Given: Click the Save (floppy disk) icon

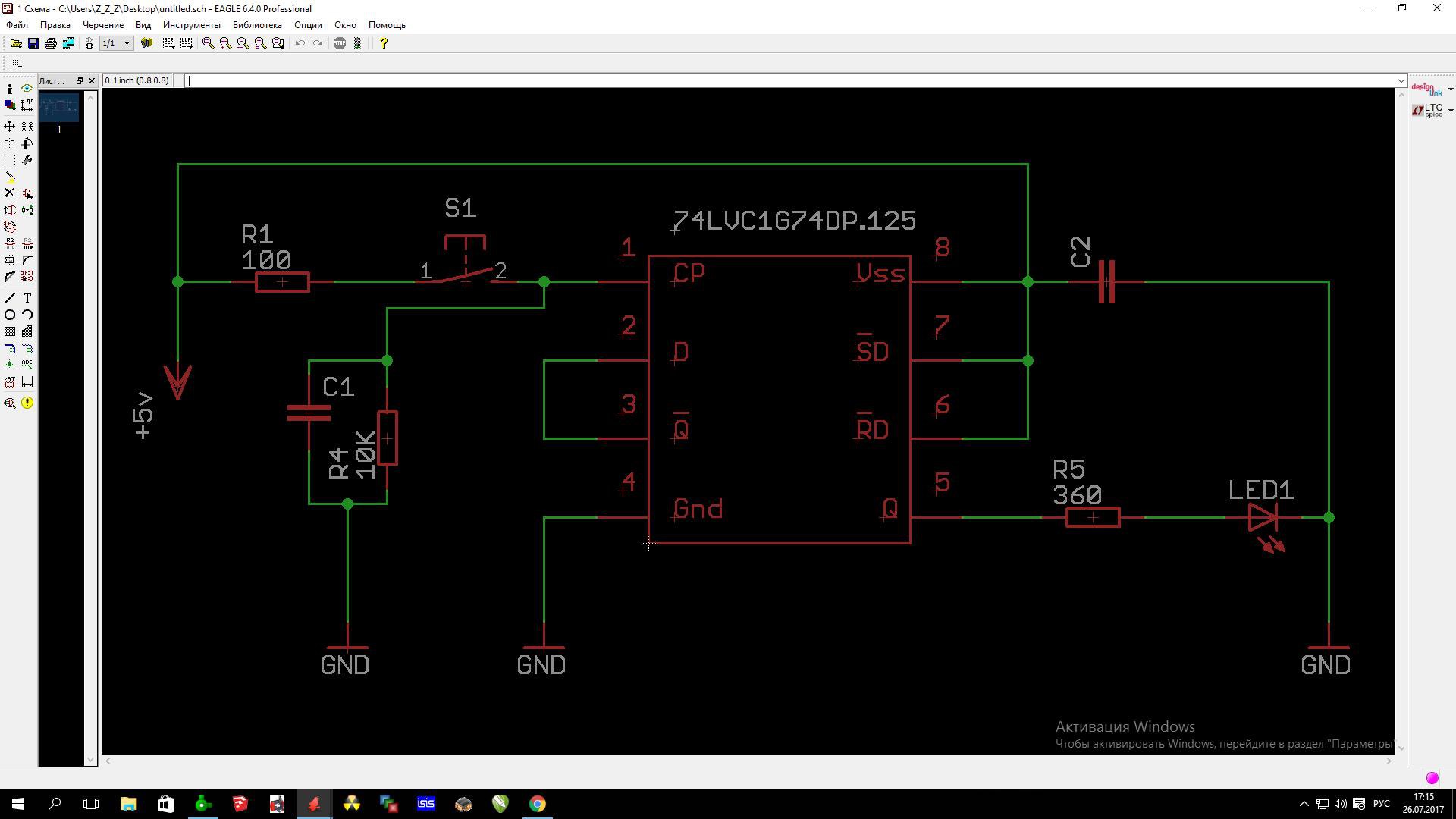Looking at the screenshot, I should click(33, 43).
